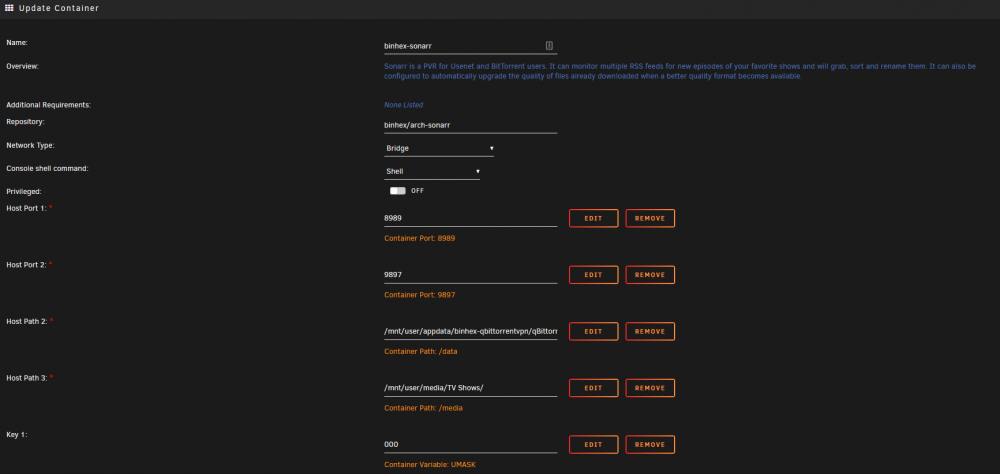The height and width of the screenshot is (474, 1000).
Task: Edit the Host Path 3 media mapping
Action: 593,388
